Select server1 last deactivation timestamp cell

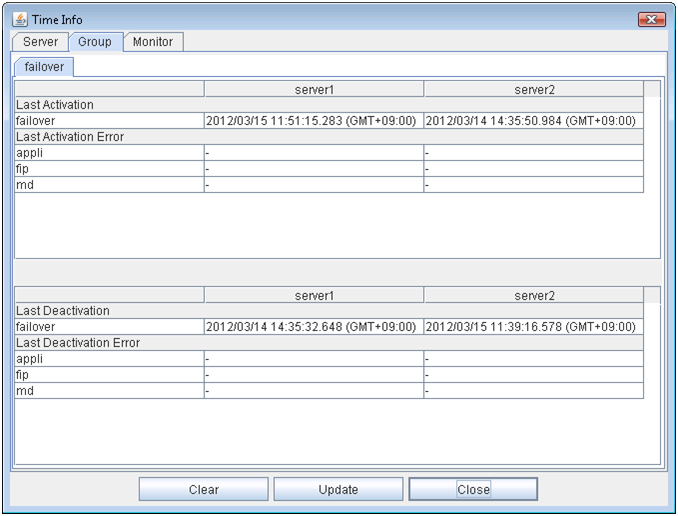pyautogui.click(x=314, y=327)
